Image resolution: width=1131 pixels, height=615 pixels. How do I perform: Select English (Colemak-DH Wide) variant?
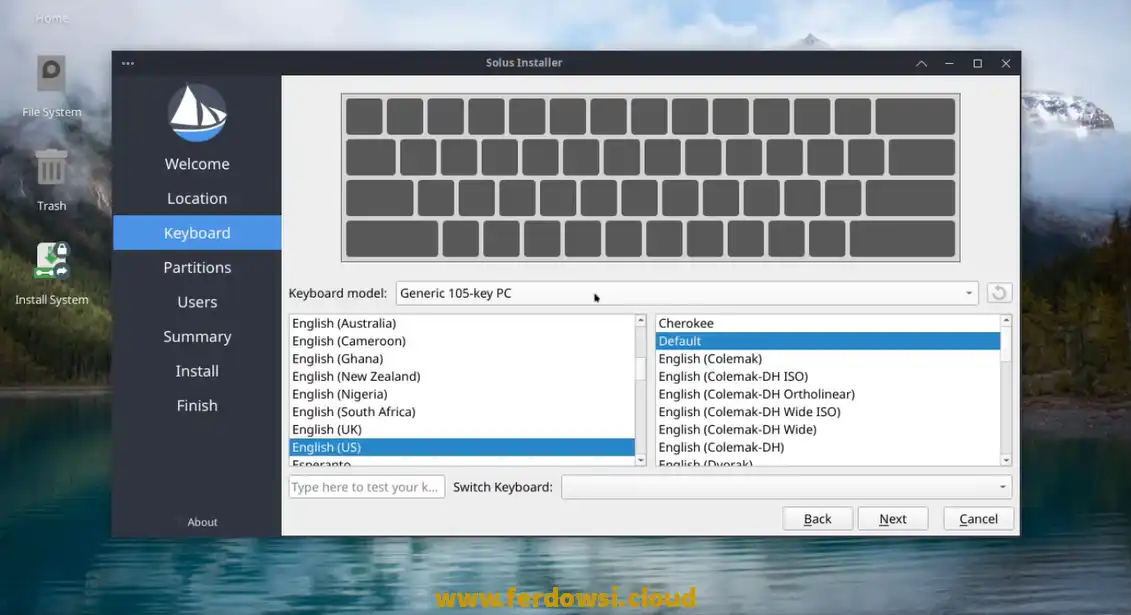tap(827, 429)
